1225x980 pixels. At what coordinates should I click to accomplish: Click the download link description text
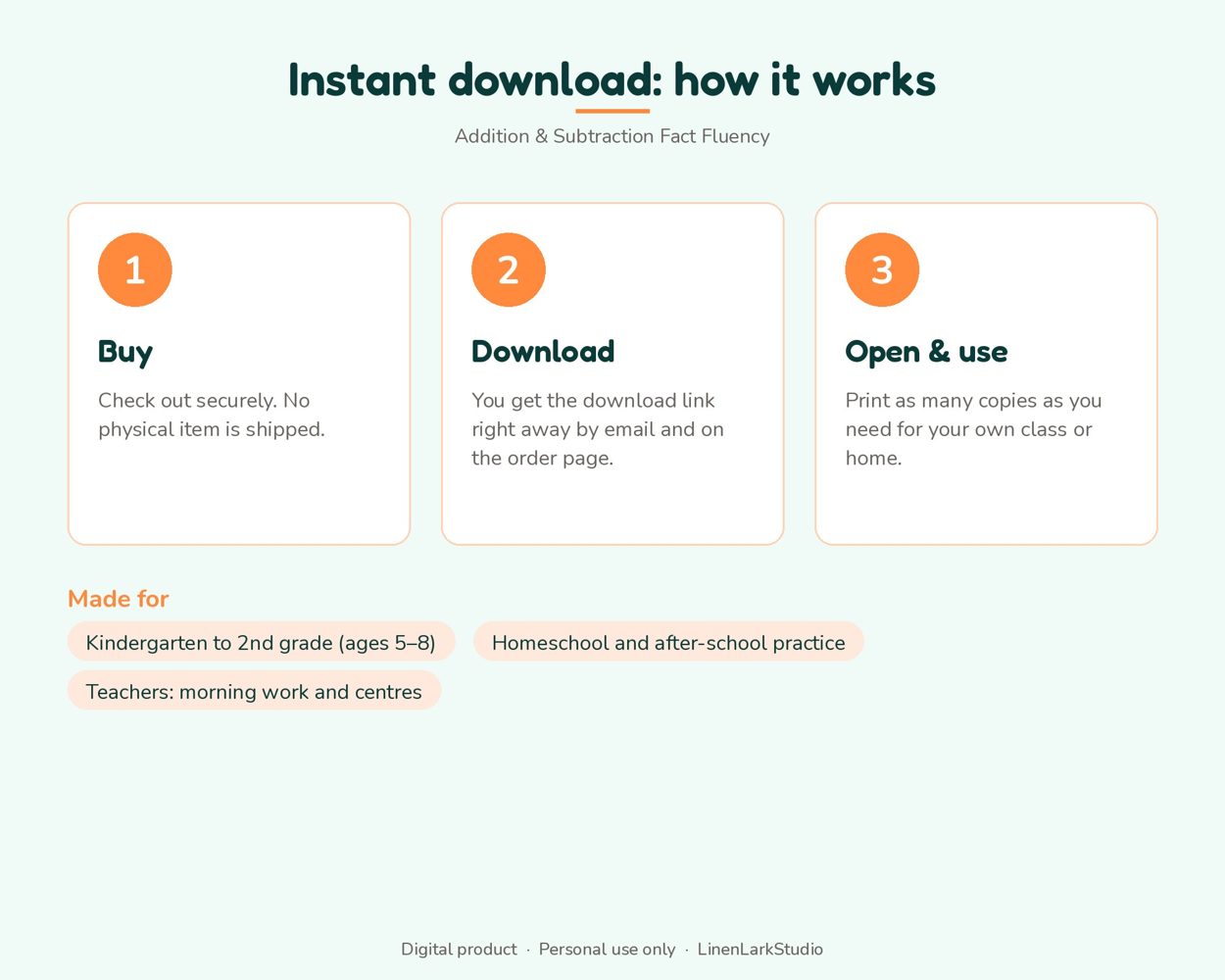tap(598, 429)
